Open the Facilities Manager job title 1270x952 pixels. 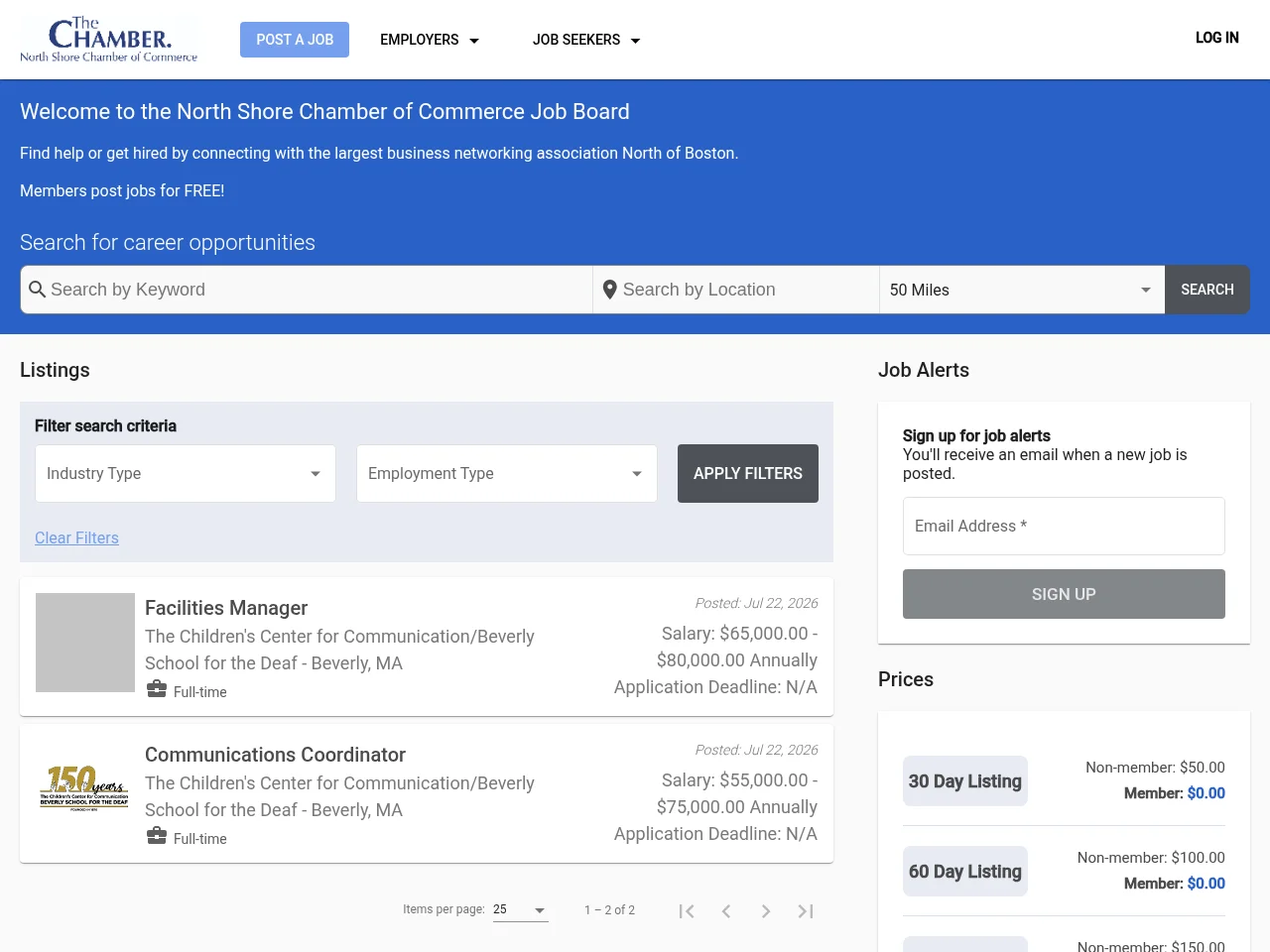coord(226,608)
